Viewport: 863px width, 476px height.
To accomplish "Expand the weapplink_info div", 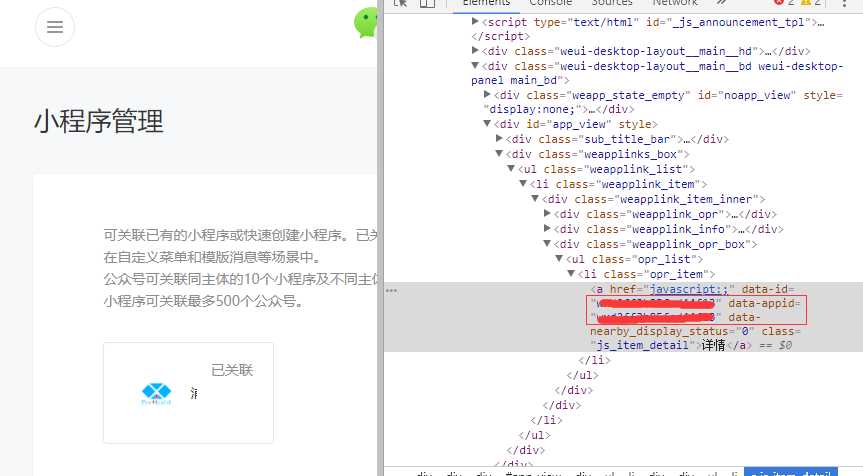I will 547,228.
